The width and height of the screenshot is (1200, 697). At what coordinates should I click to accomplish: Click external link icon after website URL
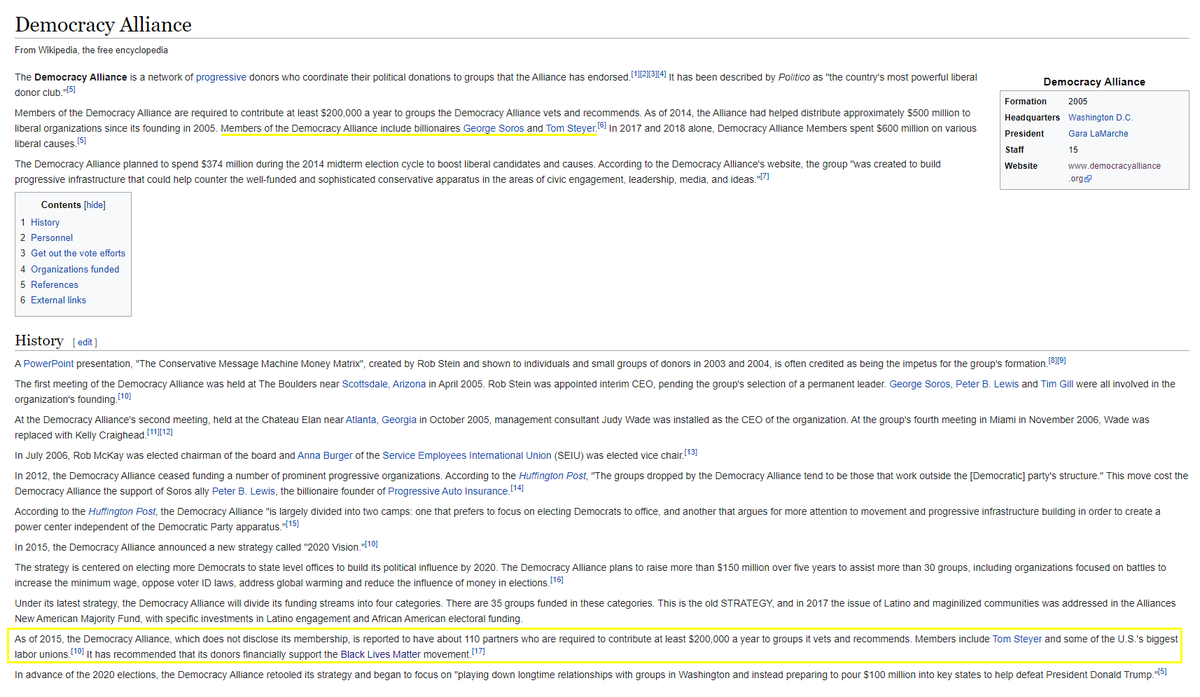pyautogui.click(x=1089, y=179)
